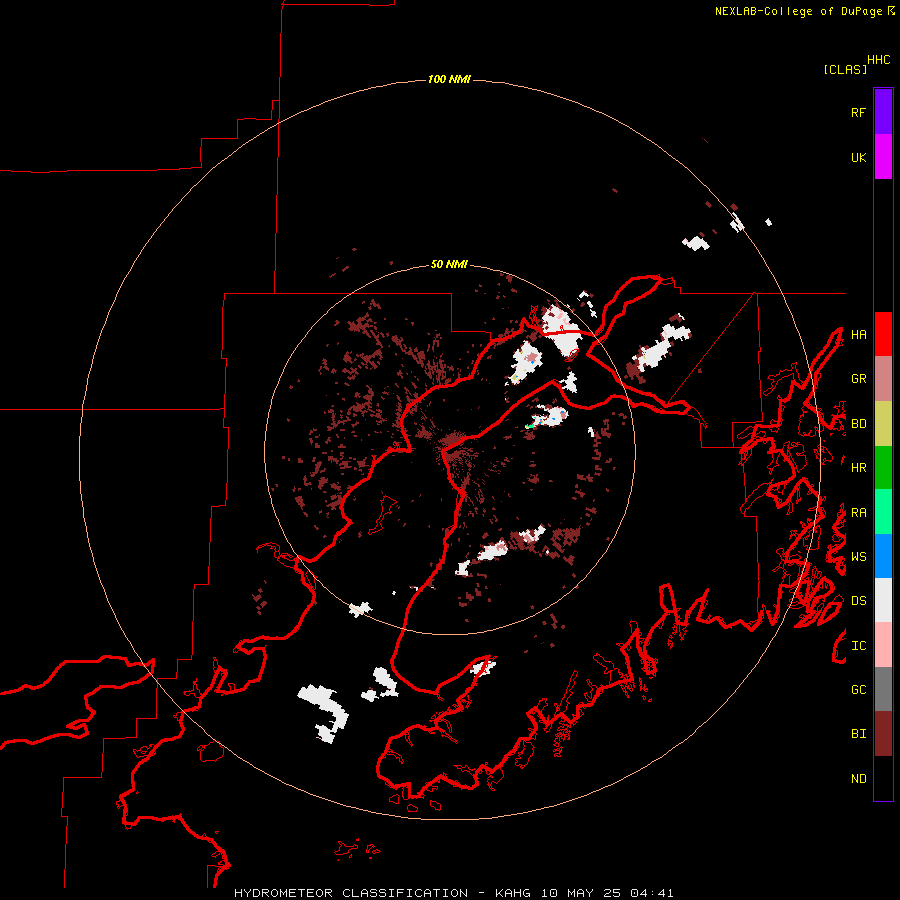Image resolution: width=900 pixels, height=900 pixels.
Task: Click the GC gray legend swatch
Action: 883,689
